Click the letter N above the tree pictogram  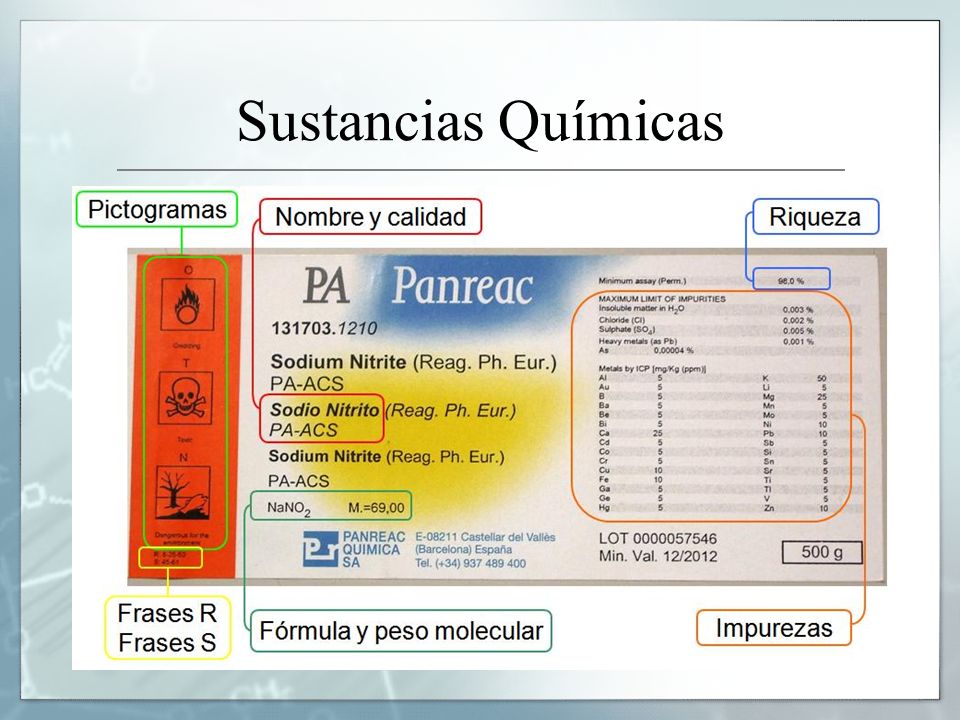tap(184, 457)
